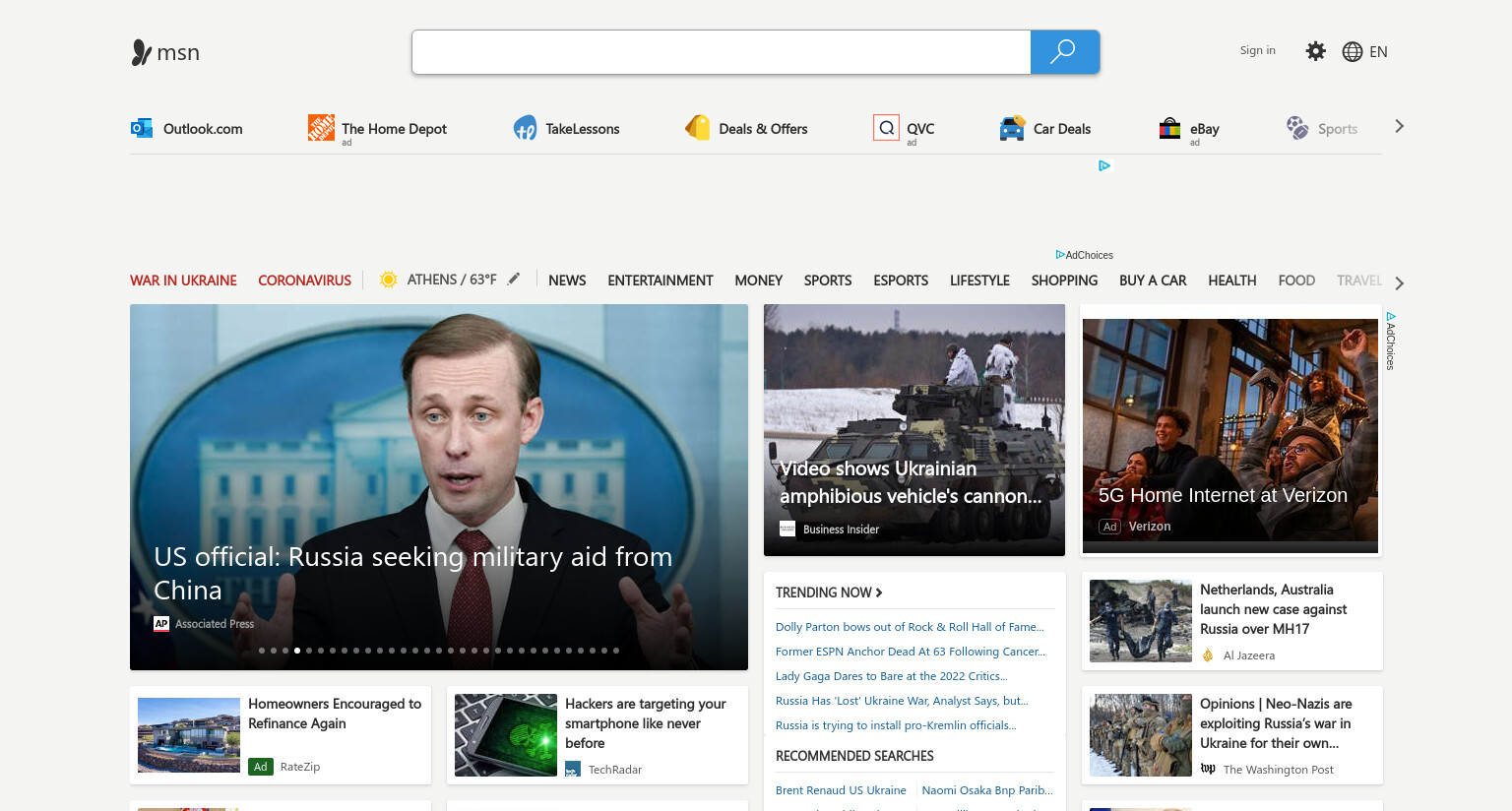The width and height of the screenshot is (1512, 811).
Task: Open Ukrainian amphibious vehicle video thumbnail
Action: click(914, 430)
